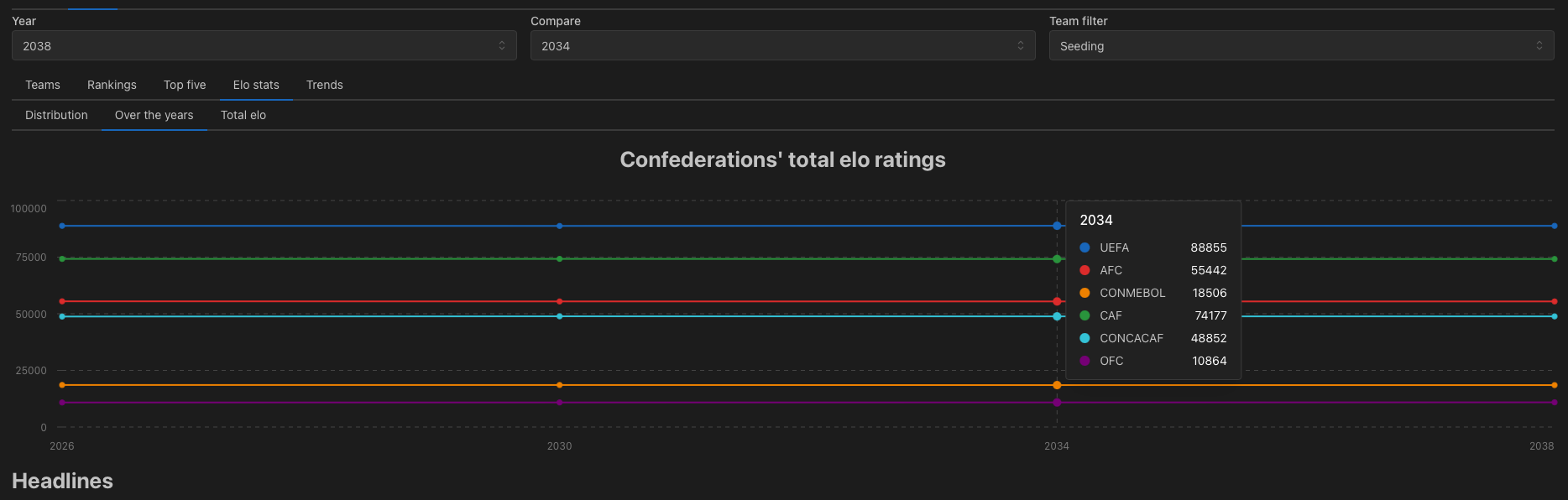Click the CAF green data point at 2030
The width and height of the screenshot is (1568, 500).
coord(560,258)
